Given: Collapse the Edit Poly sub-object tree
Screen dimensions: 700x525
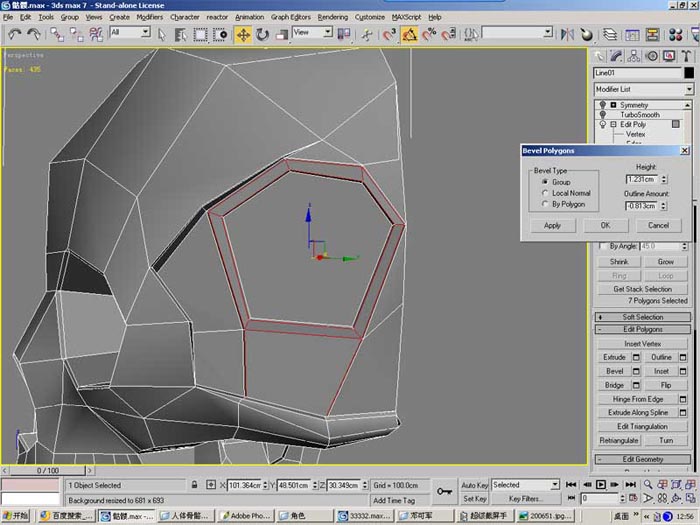Looking at the screenshot, I should 613,125.
